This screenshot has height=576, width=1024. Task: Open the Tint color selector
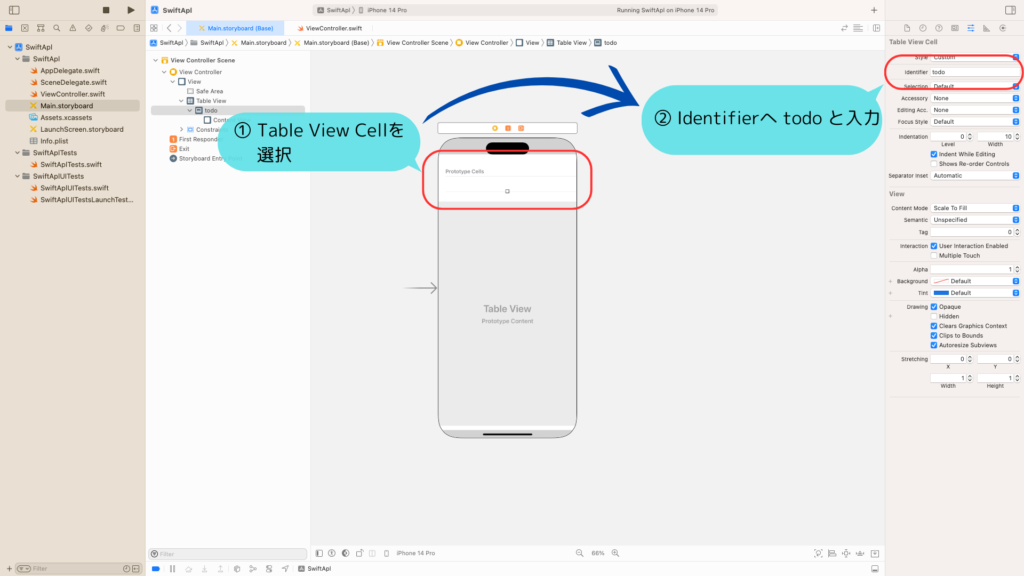975,293
